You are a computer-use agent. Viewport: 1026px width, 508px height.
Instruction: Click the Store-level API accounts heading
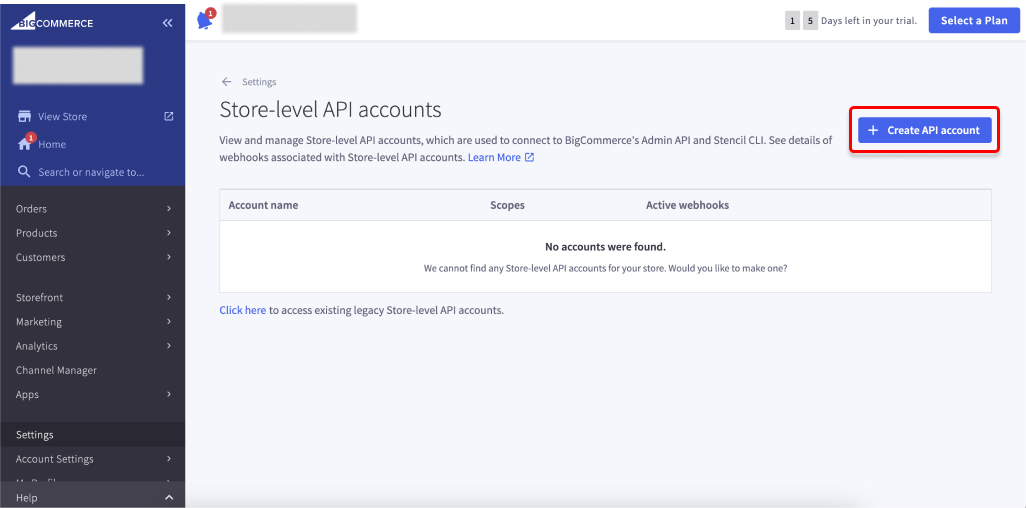coord(330,109)
